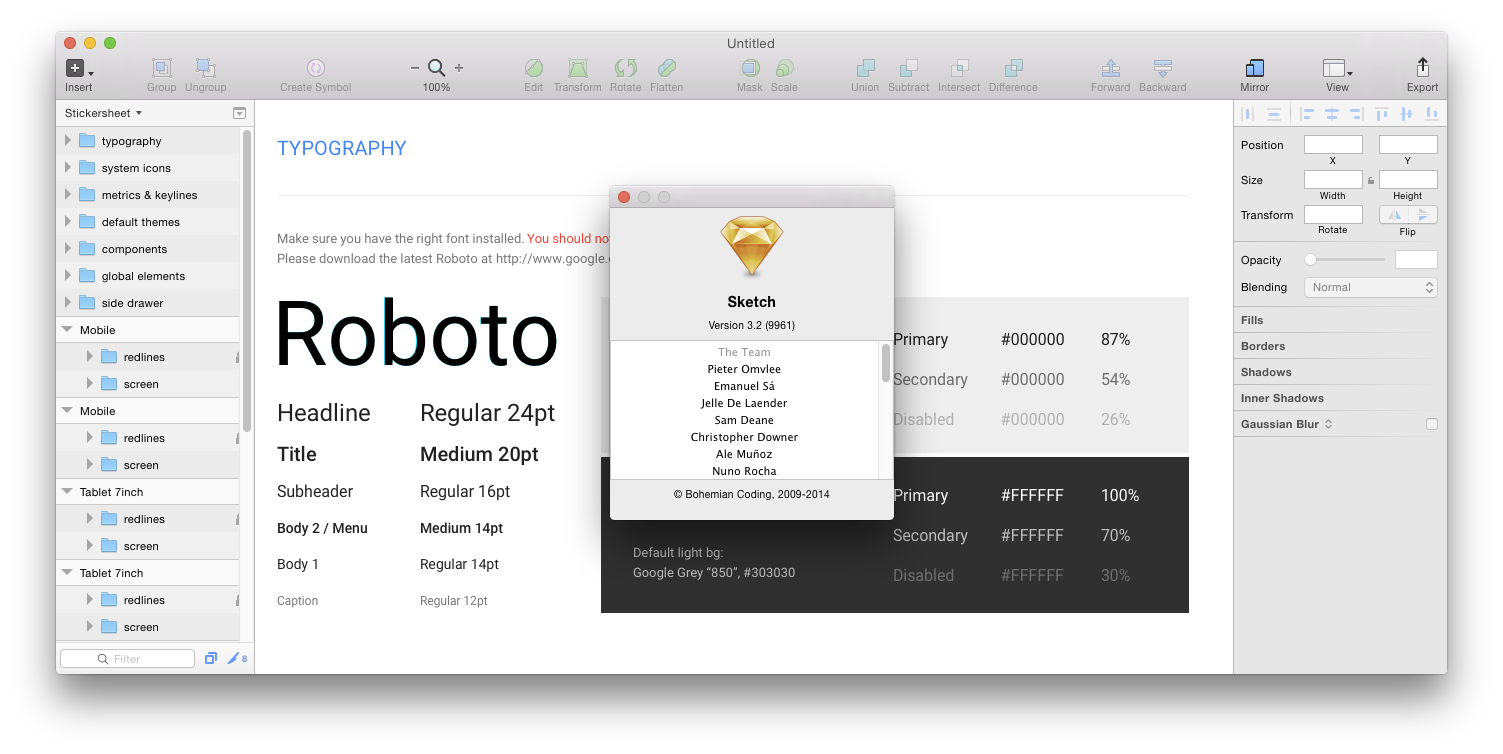Click the align top edges icon

point(1382,114)
